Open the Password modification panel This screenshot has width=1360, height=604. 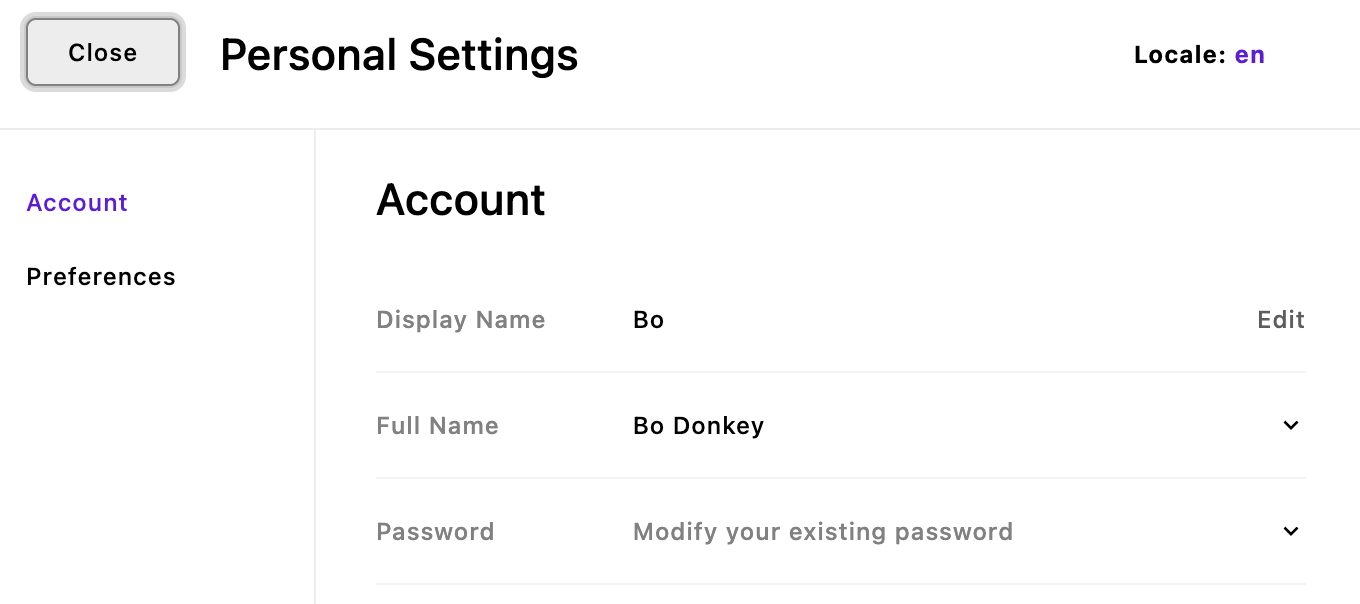coord(1290,531)
